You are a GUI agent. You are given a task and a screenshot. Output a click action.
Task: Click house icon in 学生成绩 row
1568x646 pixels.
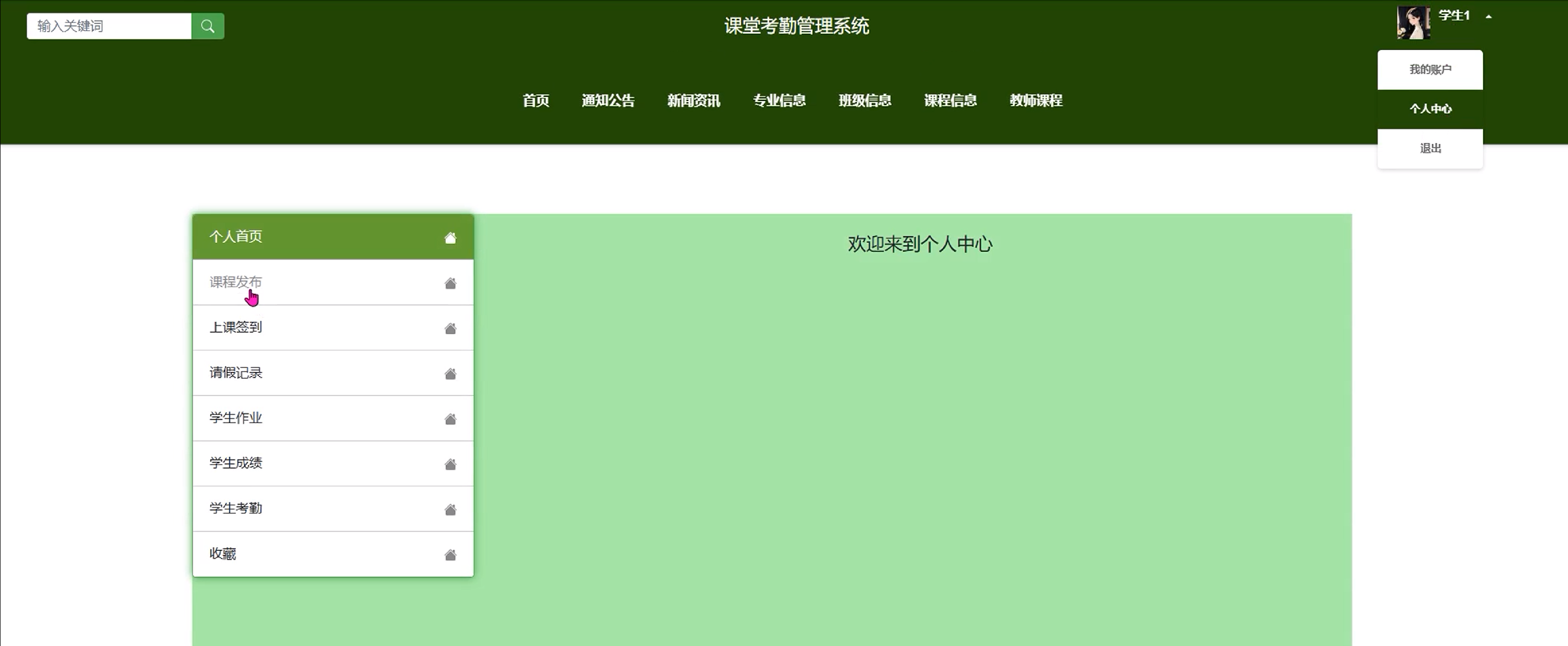point(450,465)
